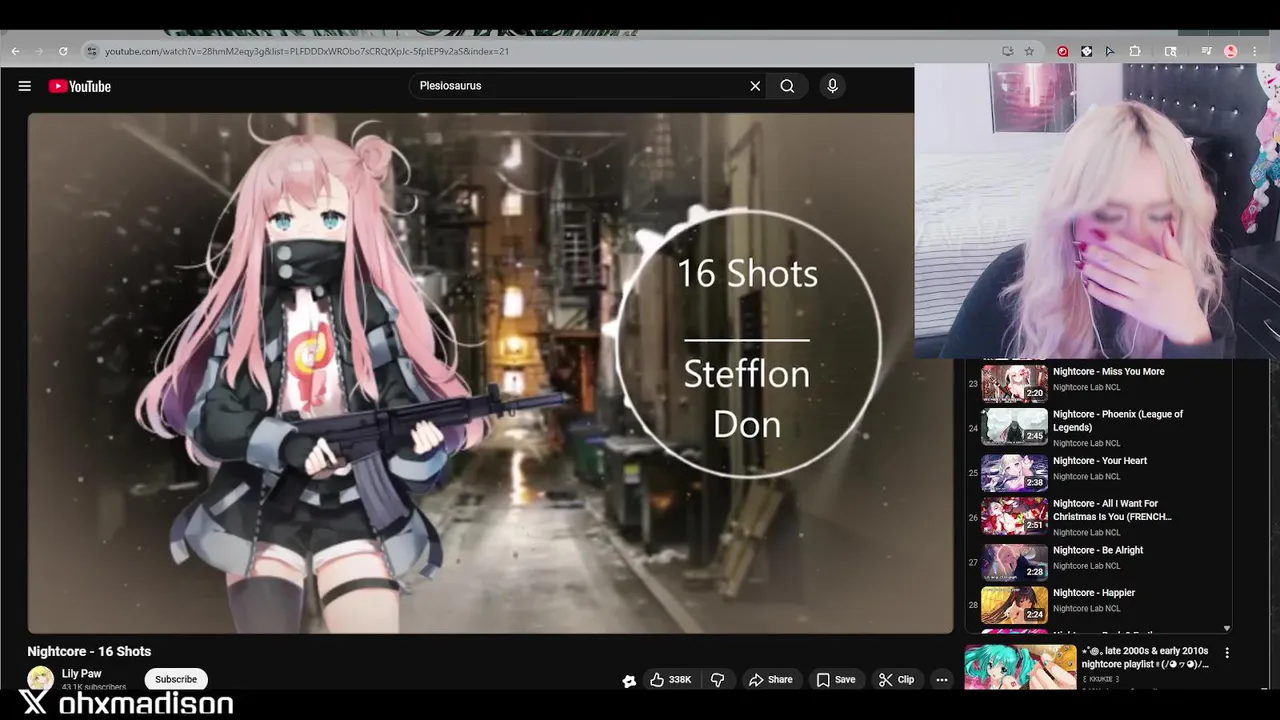This screenshot has width=1280, height=720.
Task: View site information icon in address bar
Action: tap(91, 51)
